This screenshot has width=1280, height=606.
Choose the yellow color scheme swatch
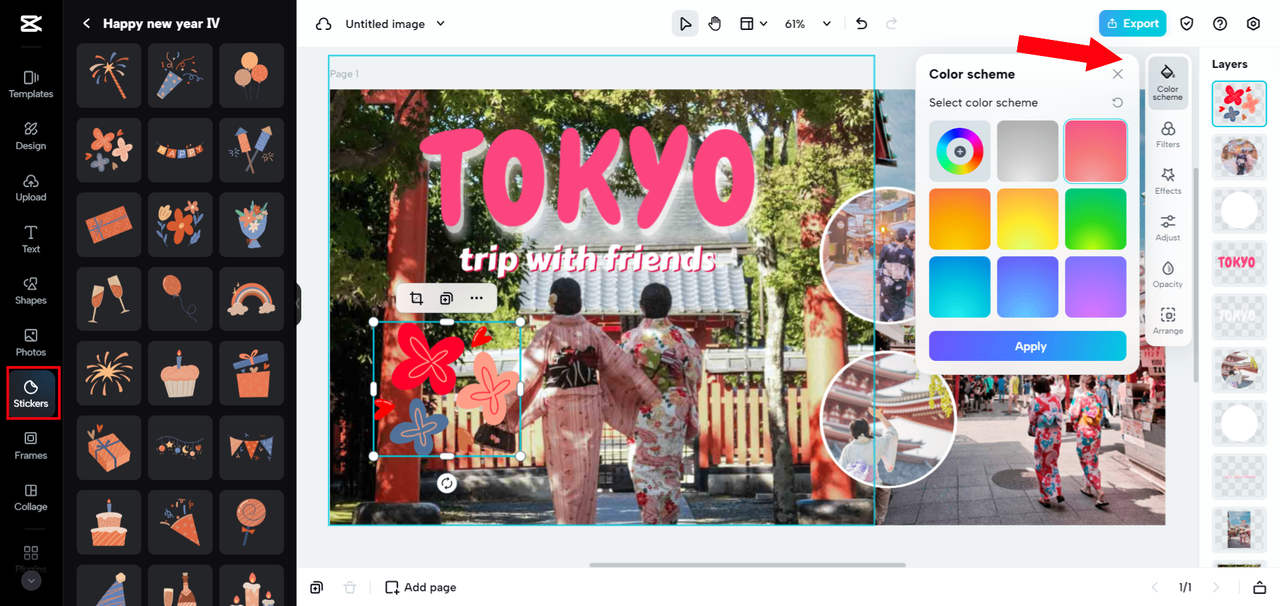(x=1028, y=219)
